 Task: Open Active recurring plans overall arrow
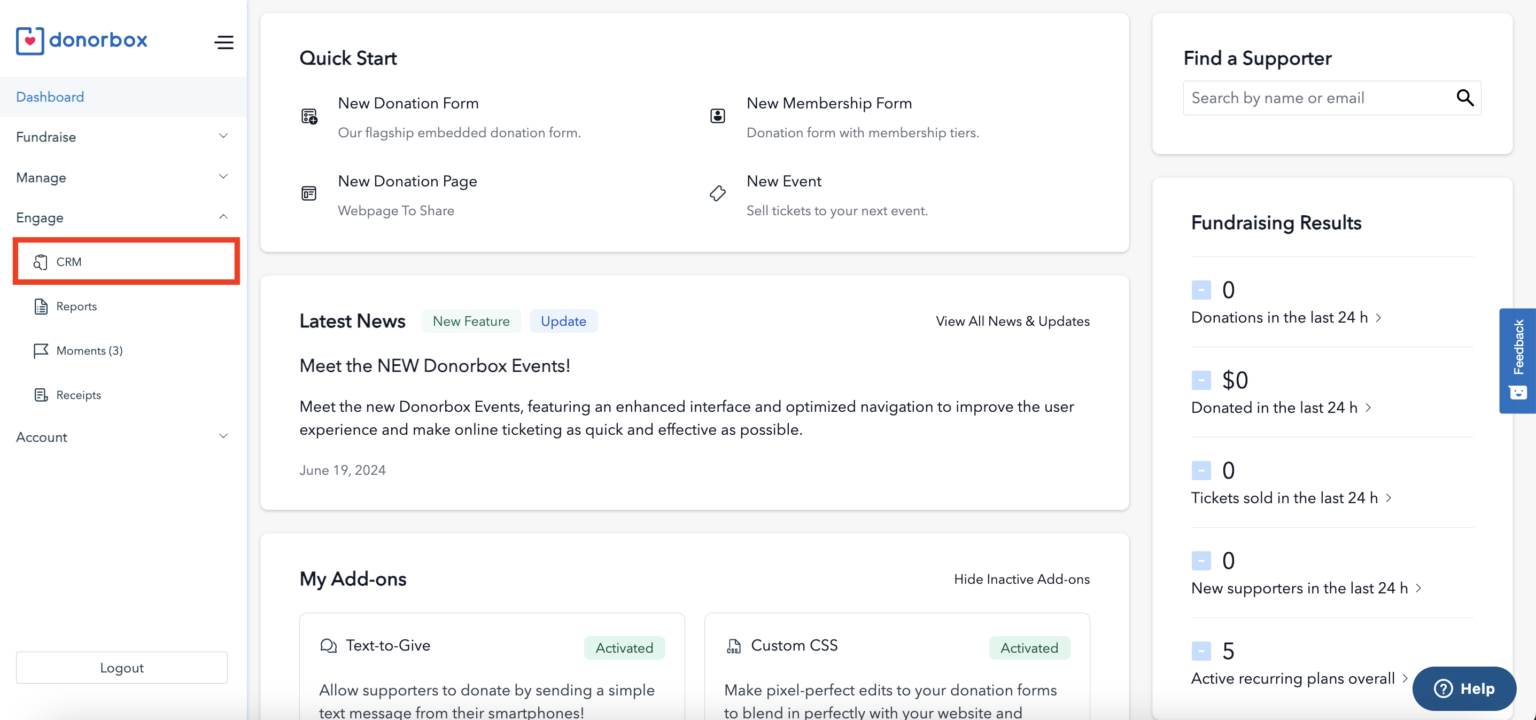click(1405, 678)
